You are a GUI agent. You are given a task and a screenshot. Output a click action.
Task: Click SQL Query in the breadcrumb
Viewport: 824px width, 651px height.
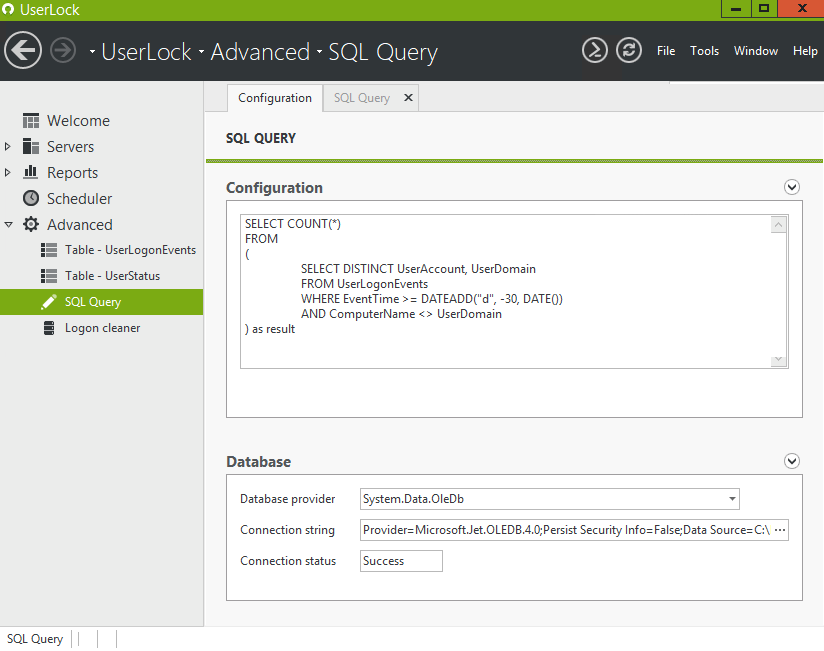(383, 52)
